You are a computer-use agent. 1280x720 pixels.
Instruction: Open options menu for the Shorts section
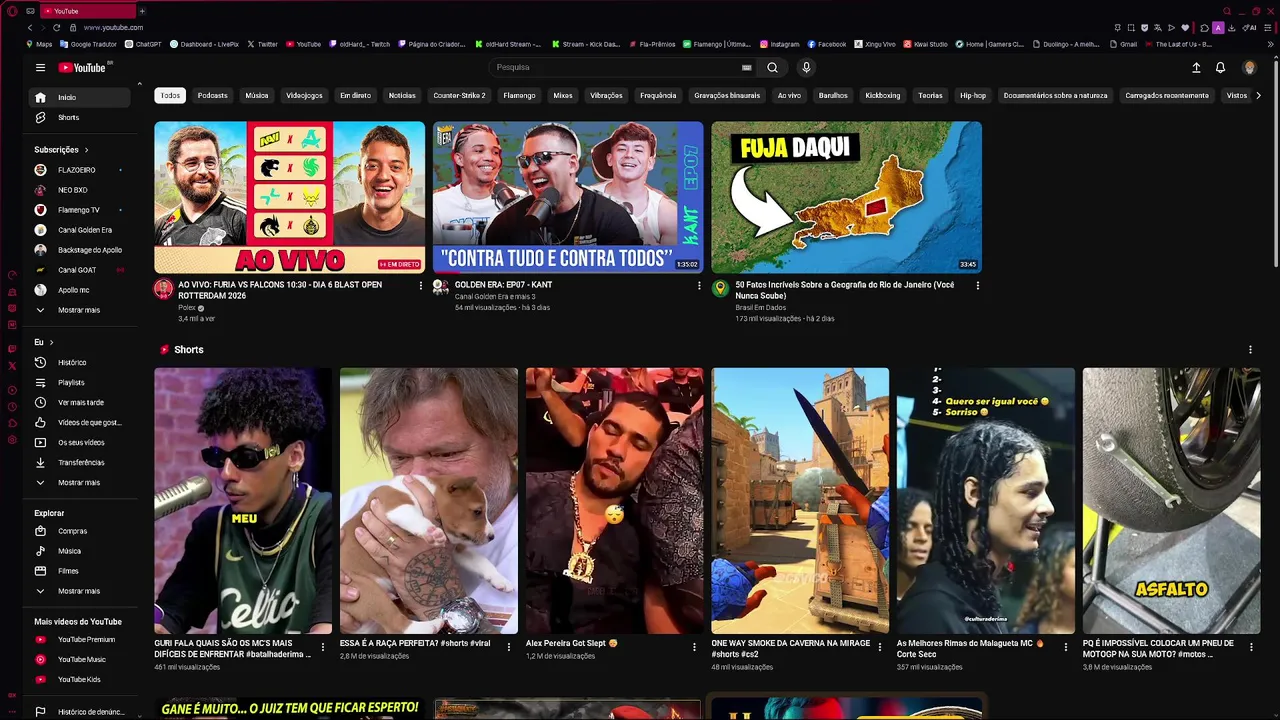click(x=1250, y=349)
